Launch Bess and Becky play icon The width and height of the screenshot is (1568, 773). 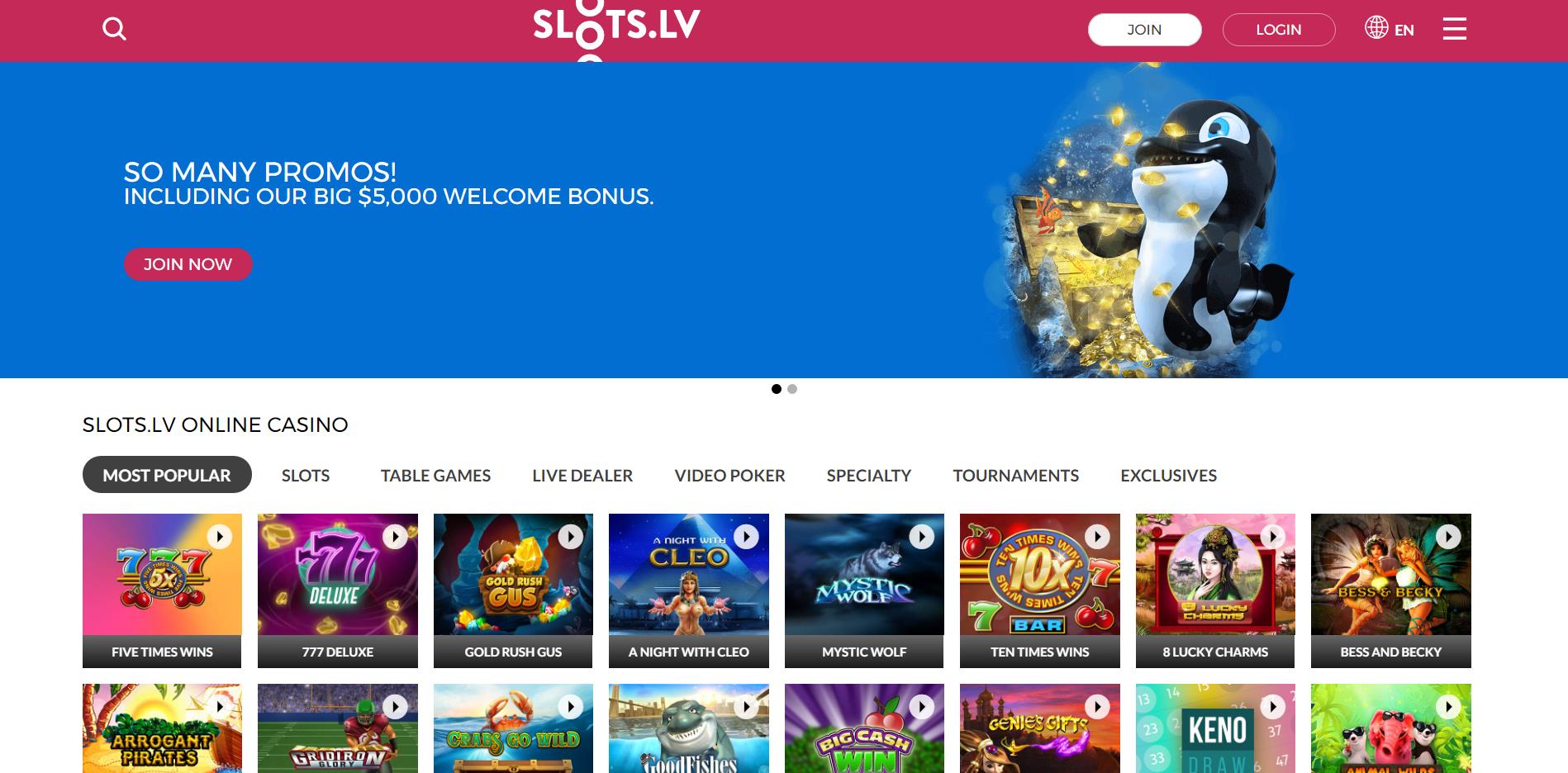(x=1447, y=537)
